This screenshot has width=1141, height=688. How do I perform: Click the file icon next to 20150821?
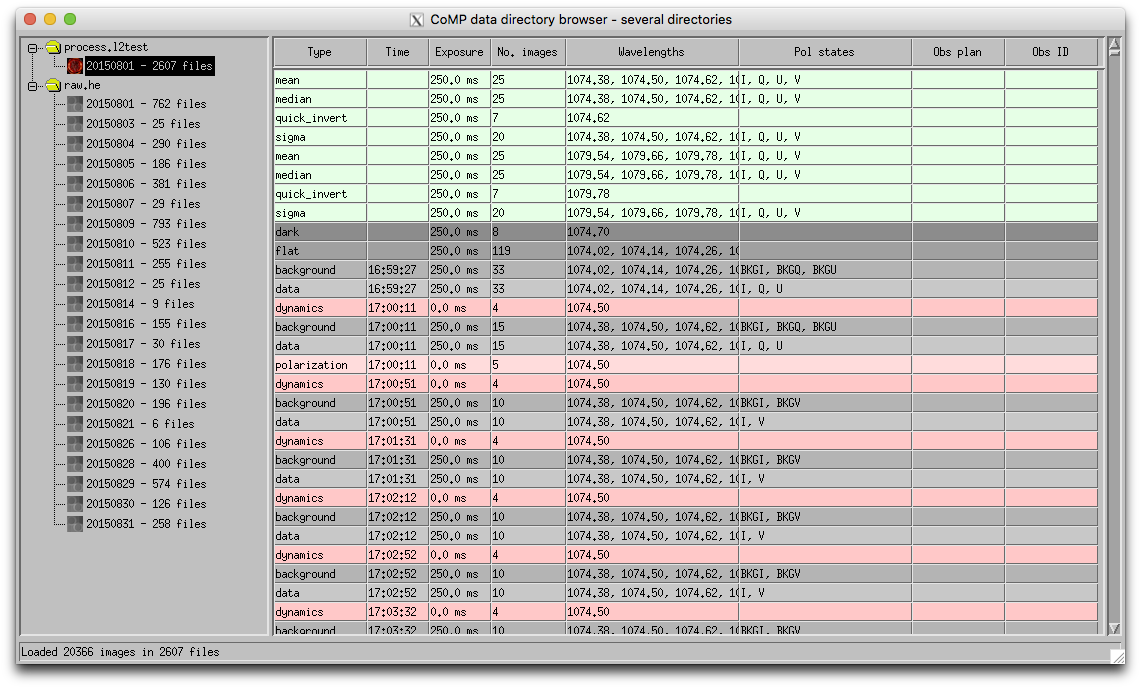(x=75, y=424)
